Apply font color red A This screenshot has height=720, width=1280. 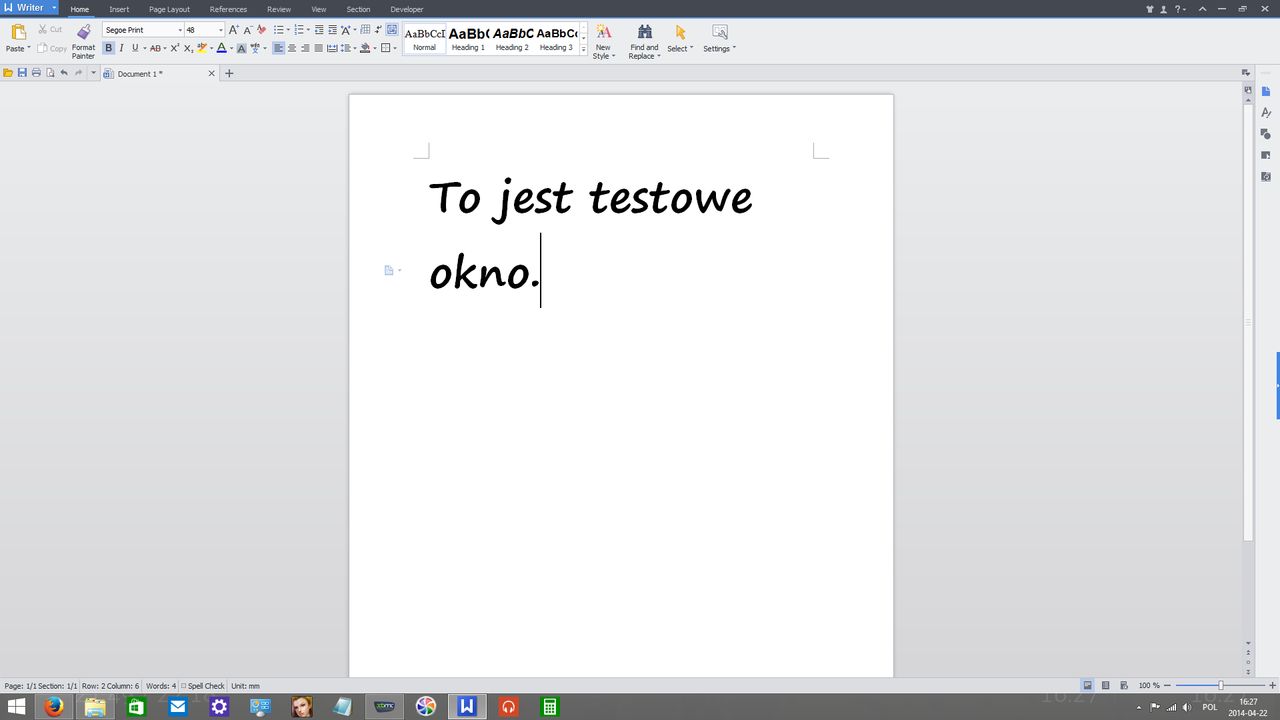coord(222,48)
